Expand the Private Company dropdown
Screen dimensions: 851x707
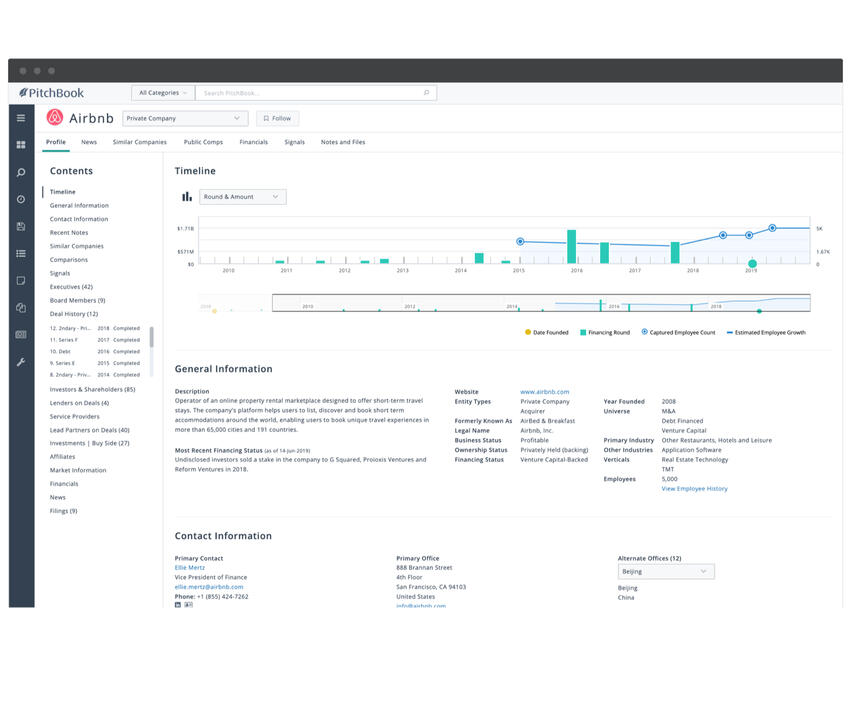(185, 118)
